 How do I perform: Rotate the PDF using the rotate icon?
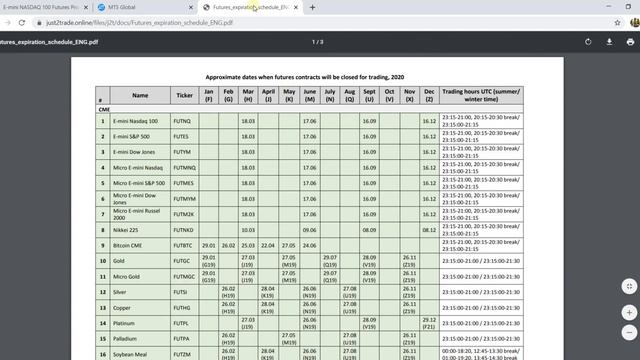pyautogui.click(x=588, y=42)
